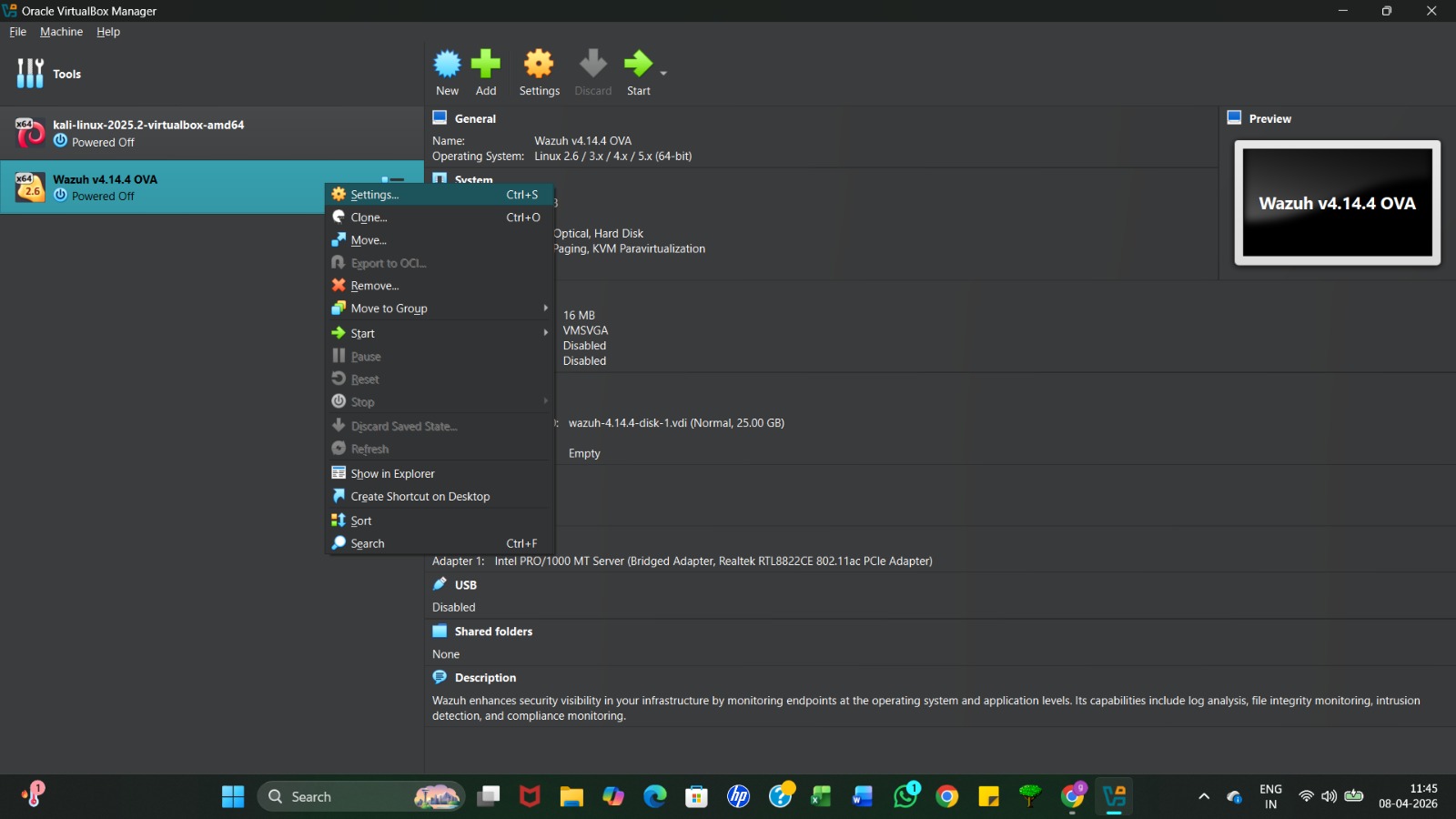1456x819 pixels.
Task: Open File Explorer from the taskbar
Action: (x=571, y=797)
